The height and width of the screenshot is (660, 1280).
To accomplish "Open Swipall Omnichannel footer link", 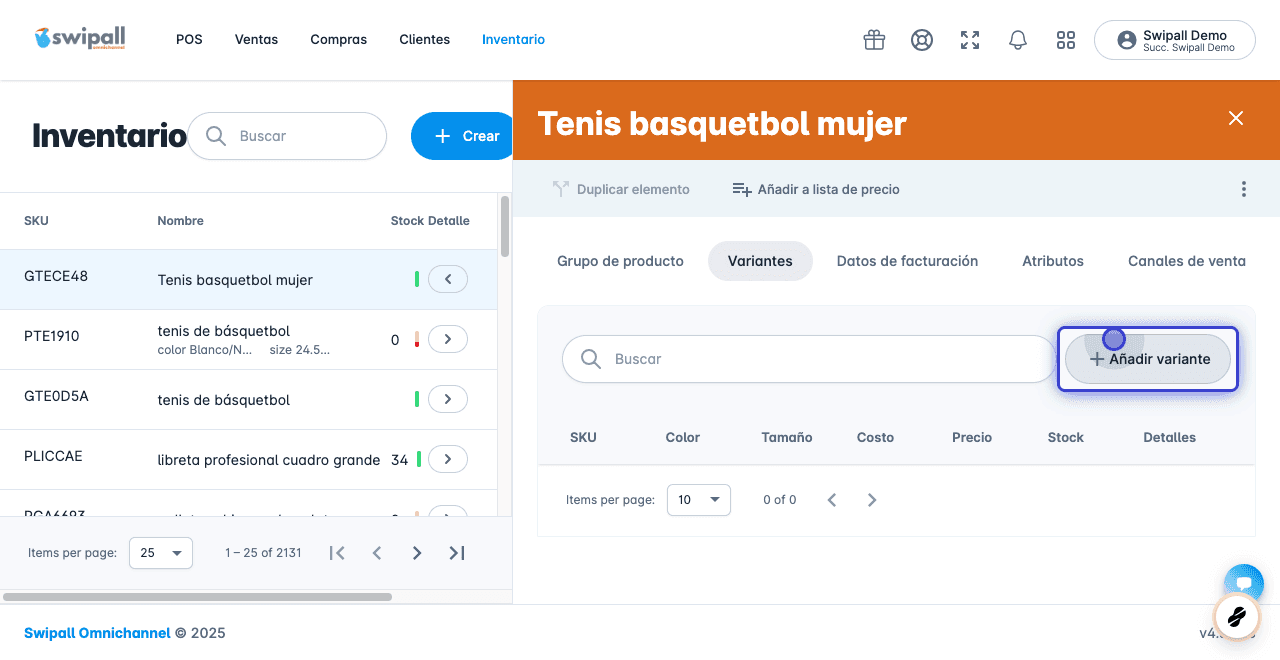I will (97, 633).
